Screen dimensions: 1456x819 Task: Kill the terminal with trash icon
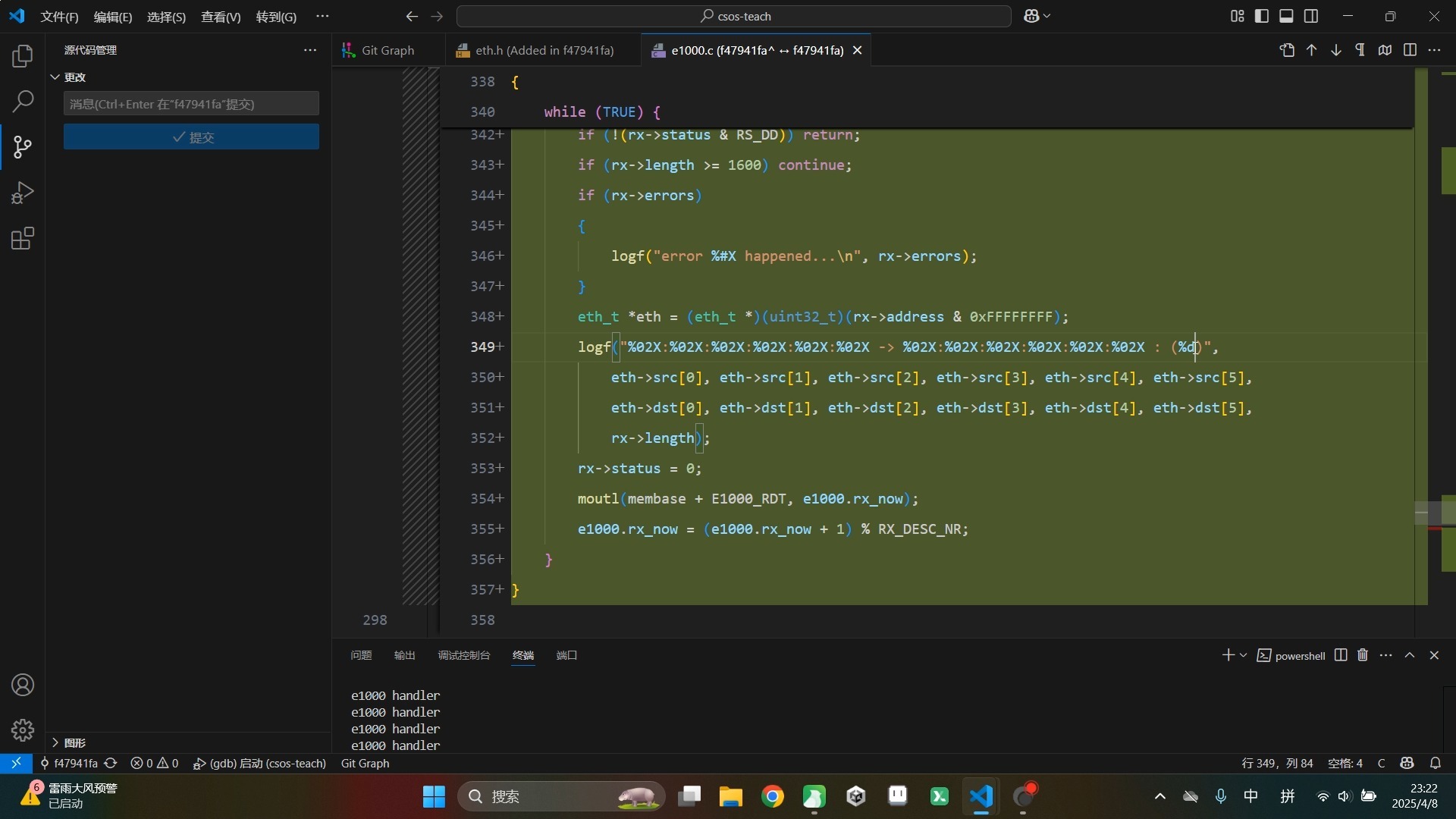1363,655
